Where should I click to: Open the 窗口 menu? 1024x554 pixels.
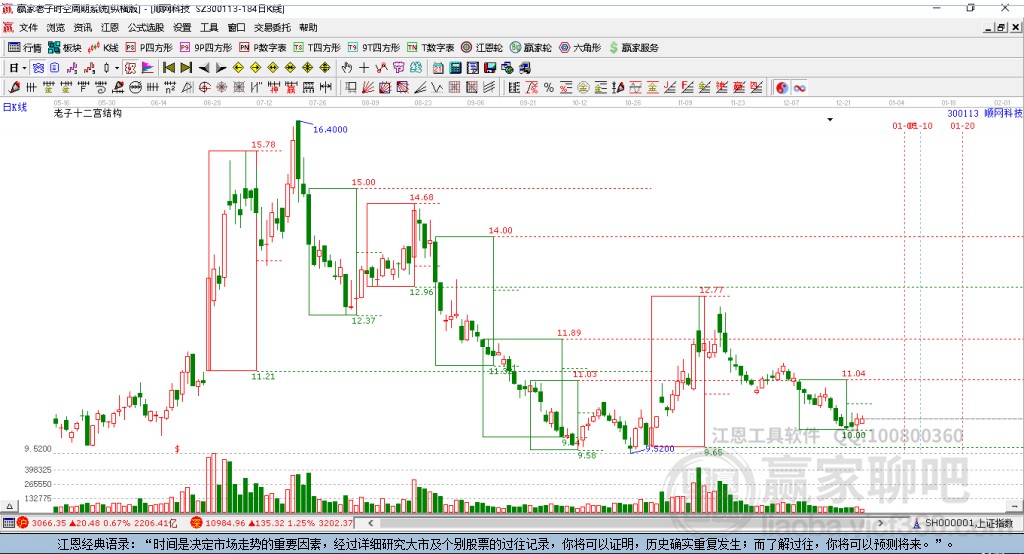coord(236,27)
